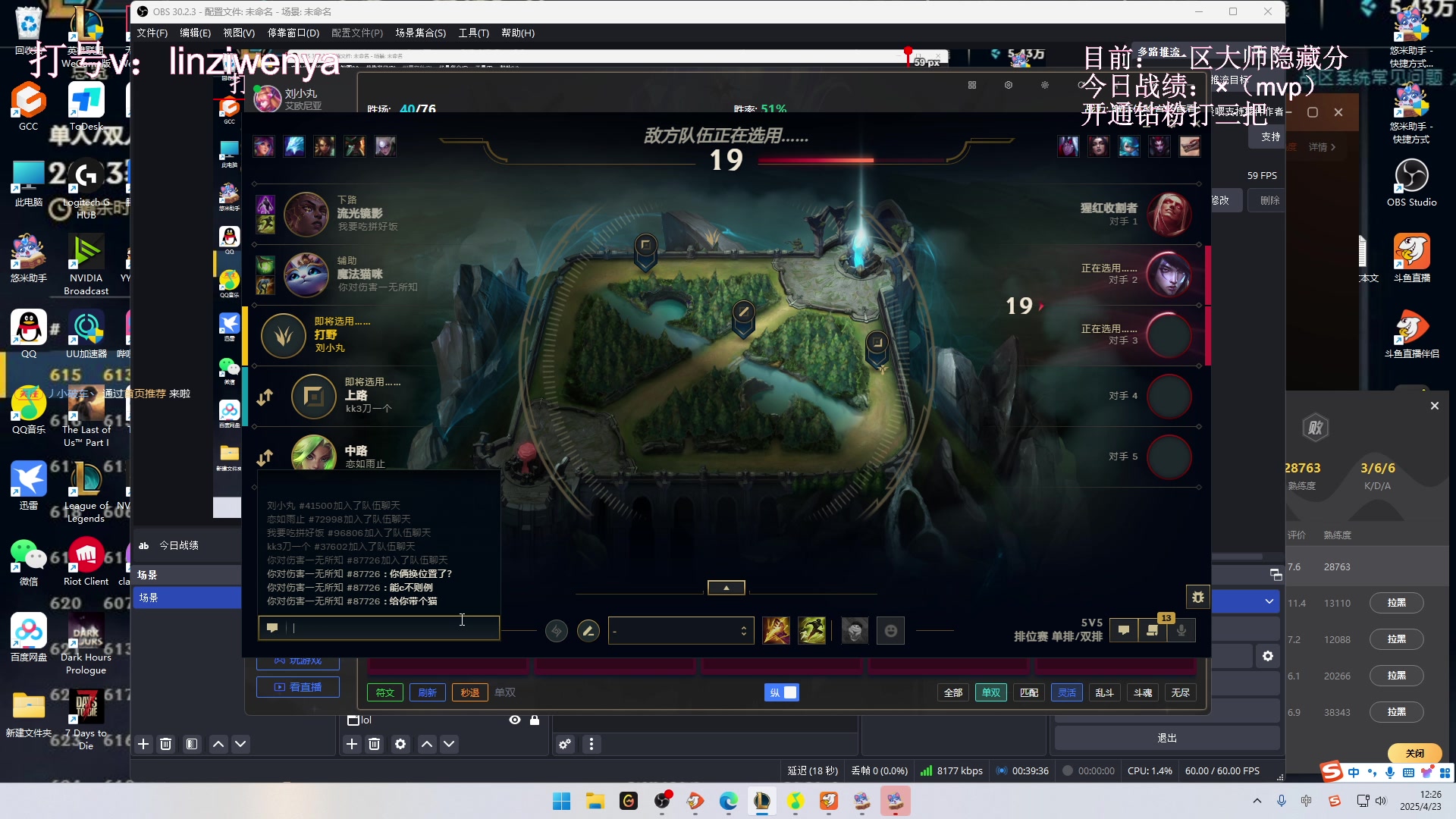This screenshot has width=1456, height=819.
Task: Move the scene down with arrow icon
Action: click(x=240, y=744)
